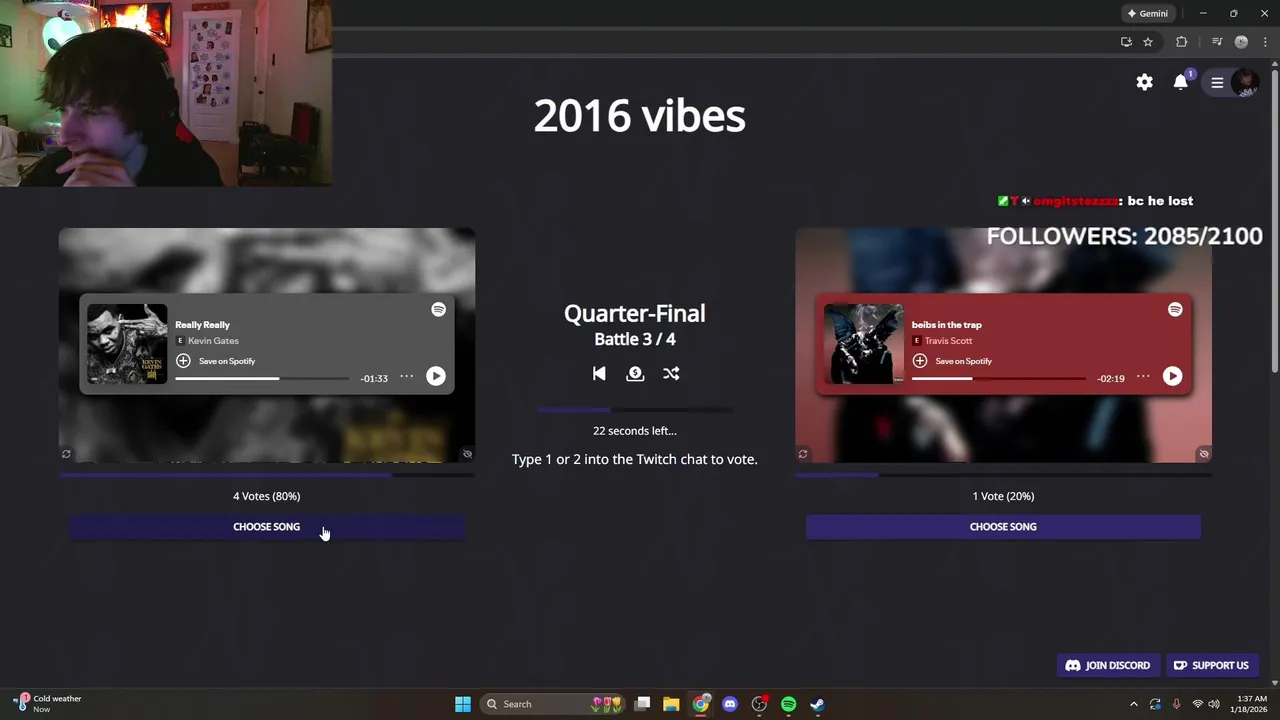This screenshot has height=720, width=1280.
Task: Click the Quarter-Final heading
Action: point(635,313)
